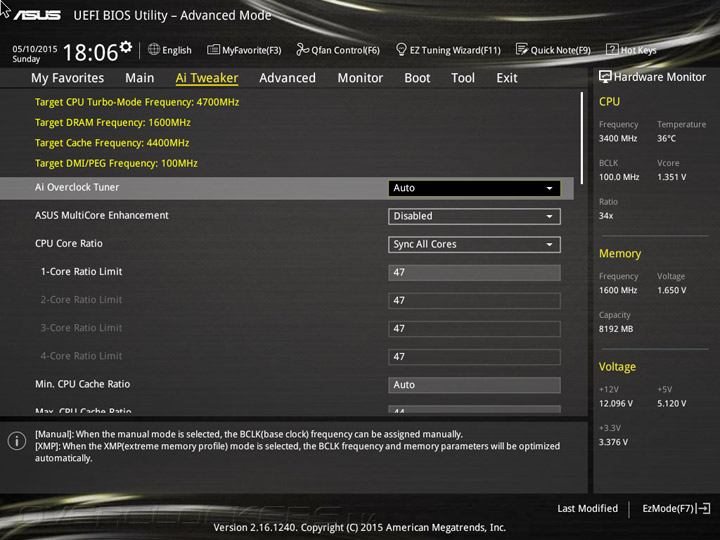
Task: Click the Min. CPU Cache Ratio field
Action: 474,385
